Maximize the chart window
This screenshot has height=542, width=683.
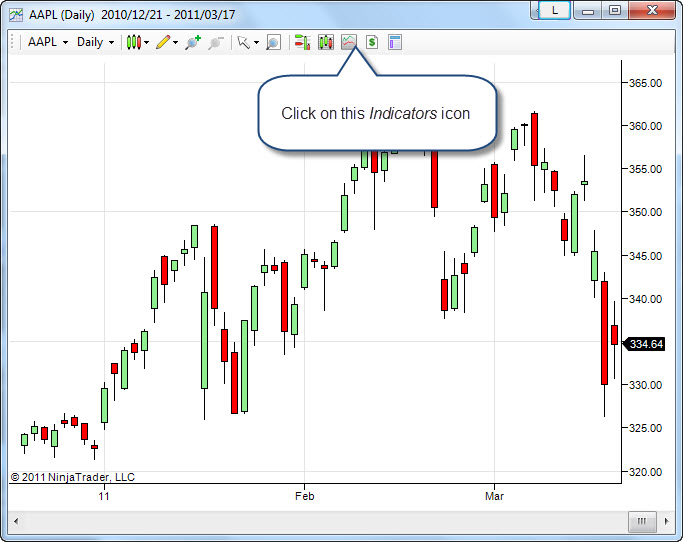pyautogui.click(x=615, y=10)
